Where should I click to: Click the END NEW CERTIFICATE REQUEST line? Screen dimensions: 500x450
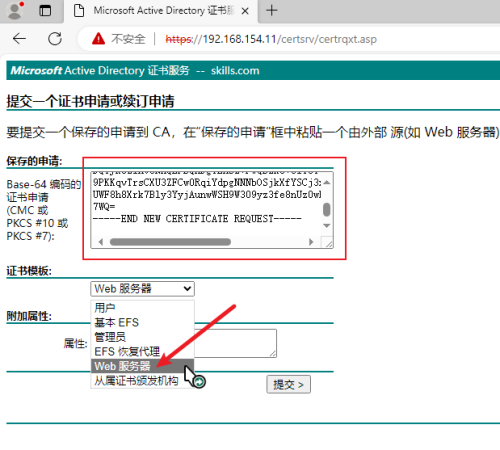point(197,219)
